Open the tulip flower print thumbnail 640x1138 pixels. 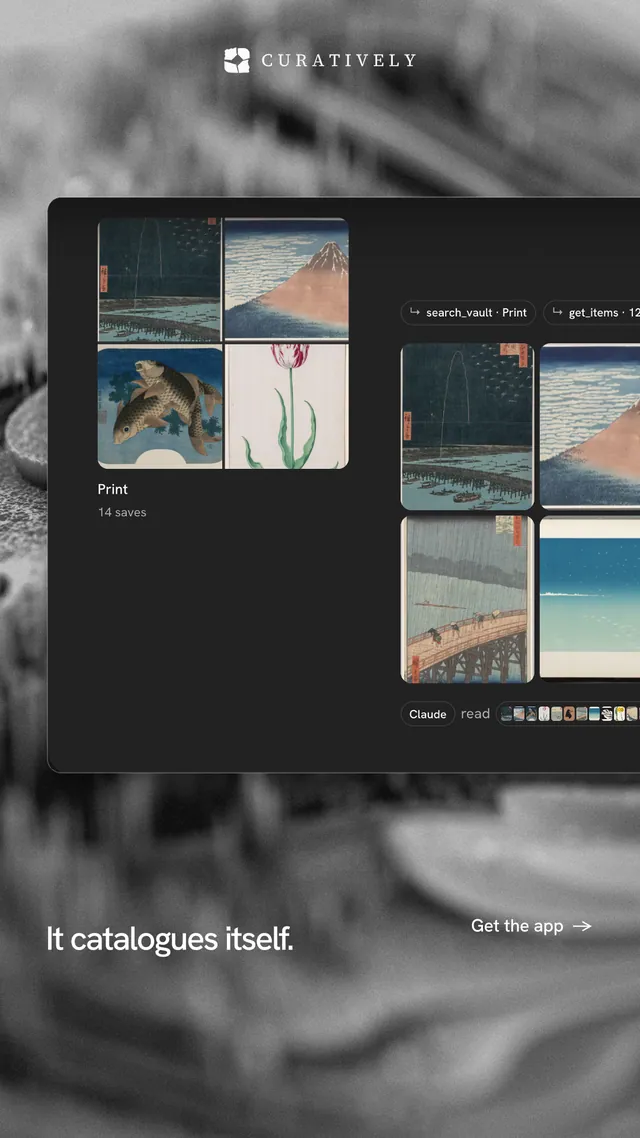click(x=287, y=407)
